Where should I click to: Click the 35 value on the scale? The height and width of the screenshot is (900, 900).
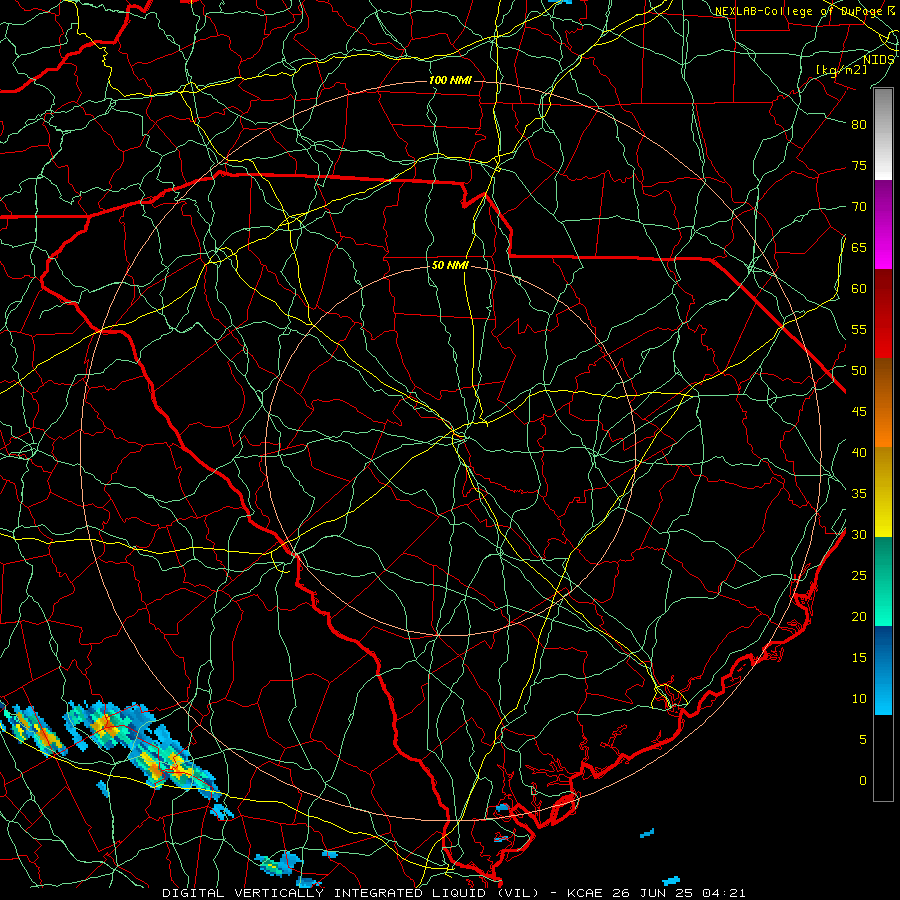(859, 493)
